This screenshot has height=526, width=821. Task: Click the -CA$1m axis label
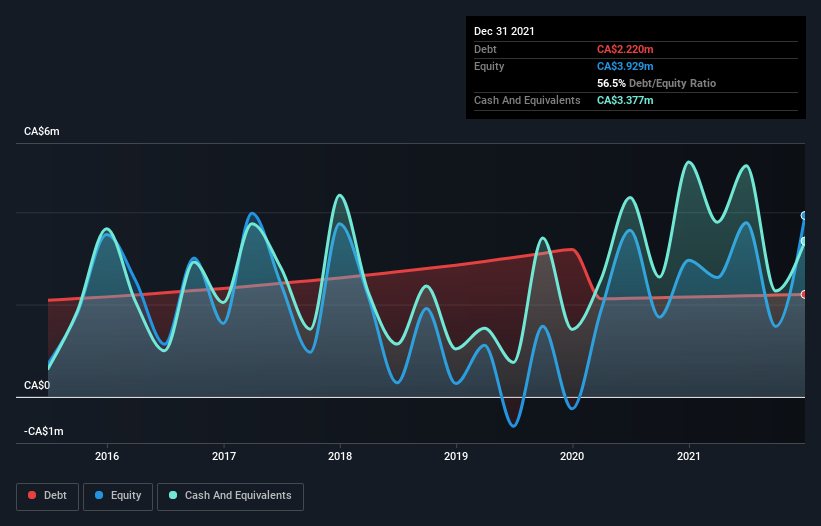pyautogui.click(x=43, y=431)
